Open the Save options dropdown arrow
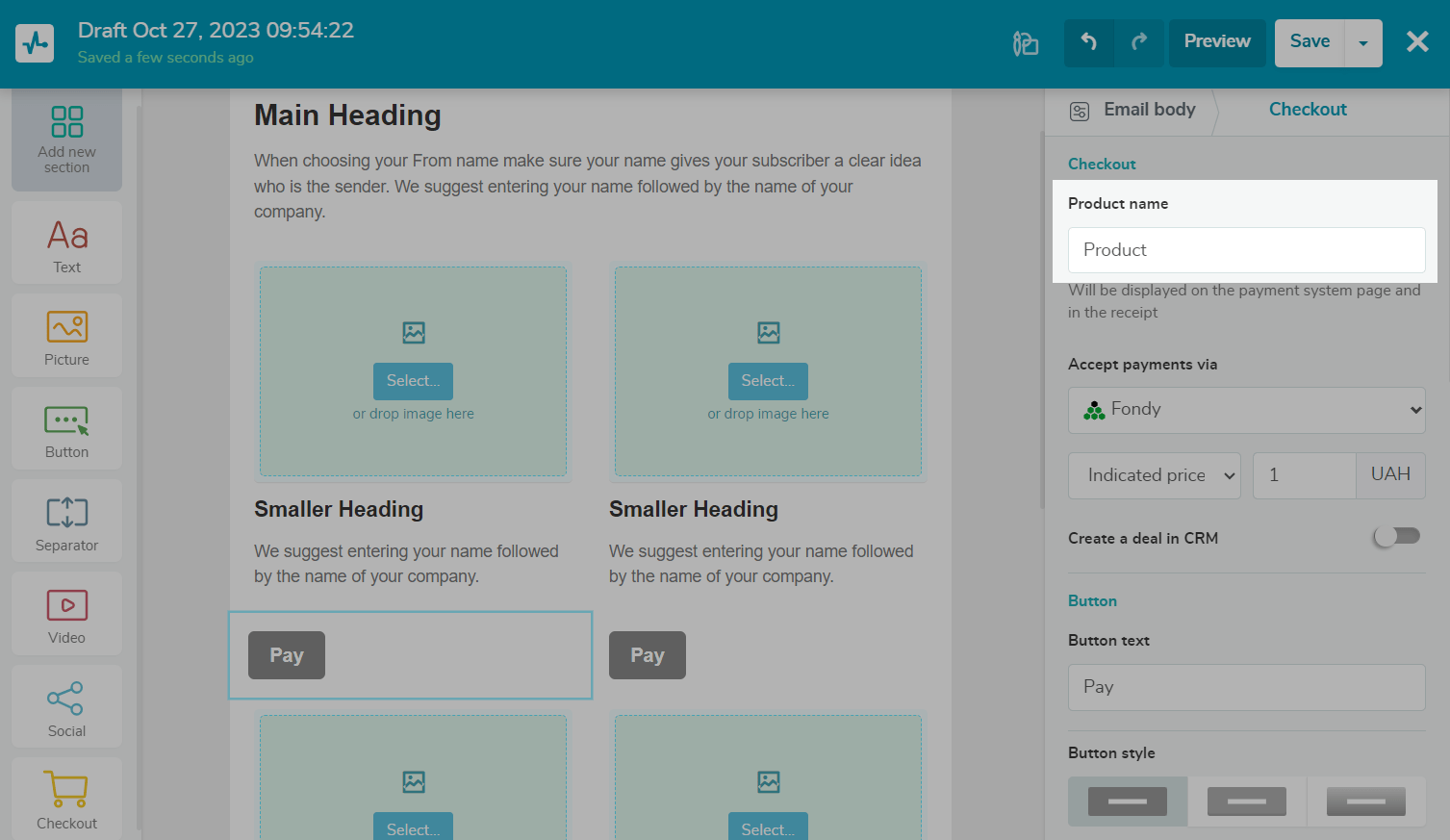 [x=1362, y=43]
